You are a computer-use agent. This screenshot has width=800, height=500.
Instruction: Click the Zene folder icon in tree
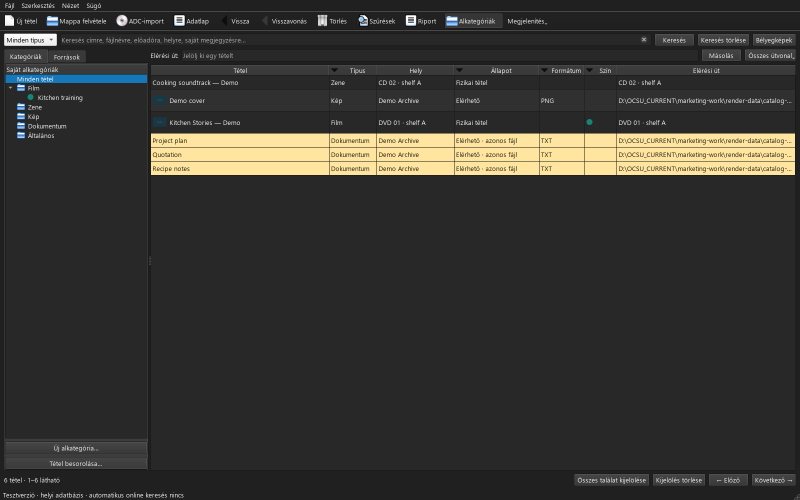pyautogui.click(x=21, y=107)
